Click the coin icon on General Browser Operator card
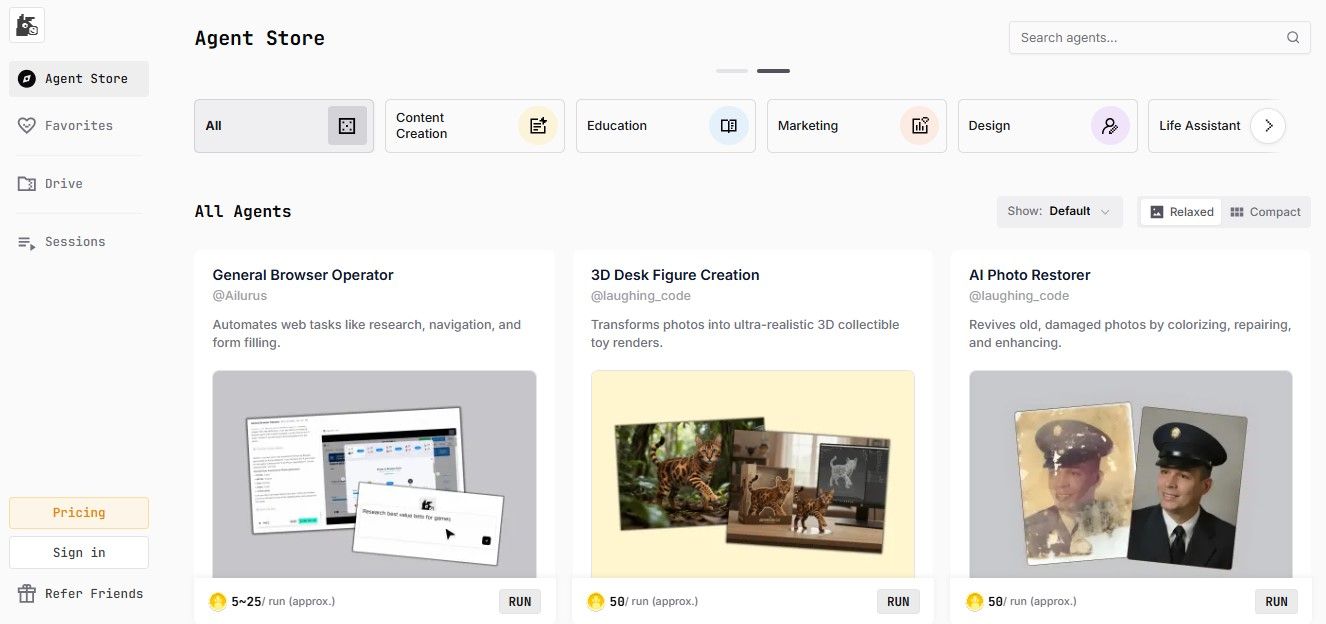Image resolution: width=1326 pixels, height=624 pixels. [218, 602]
